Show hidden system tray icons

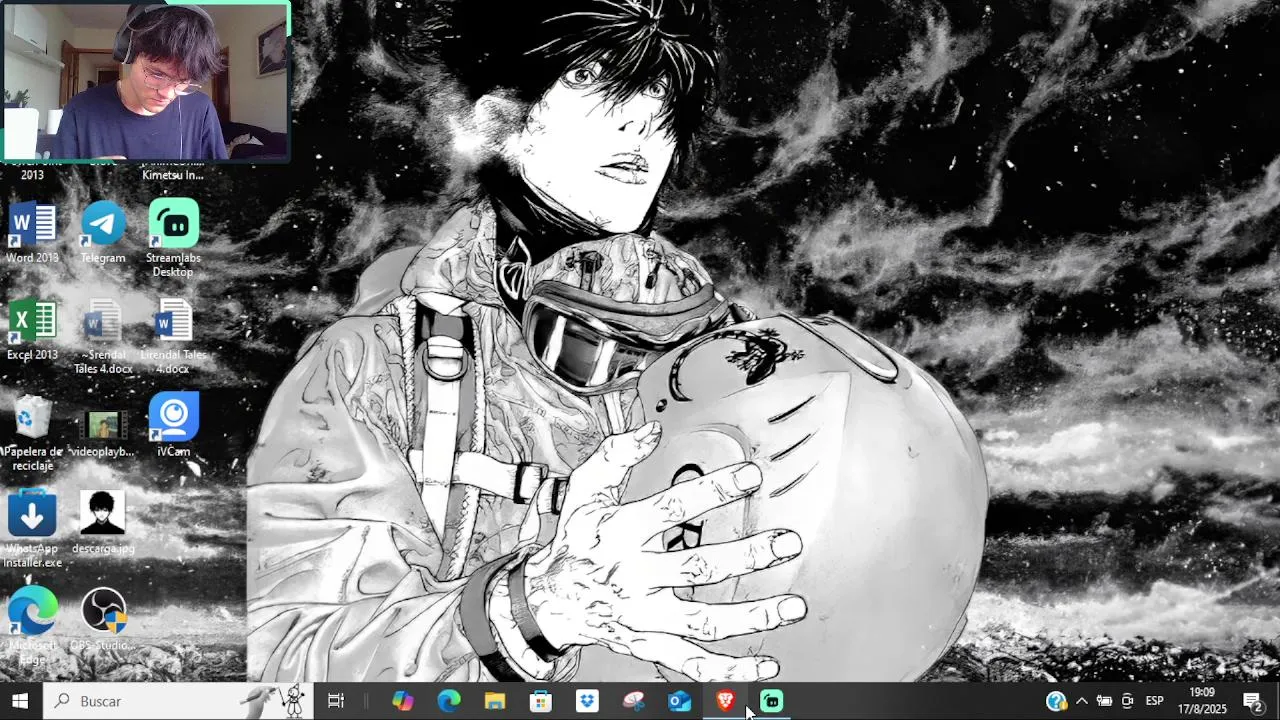(x=1081, y=701)
